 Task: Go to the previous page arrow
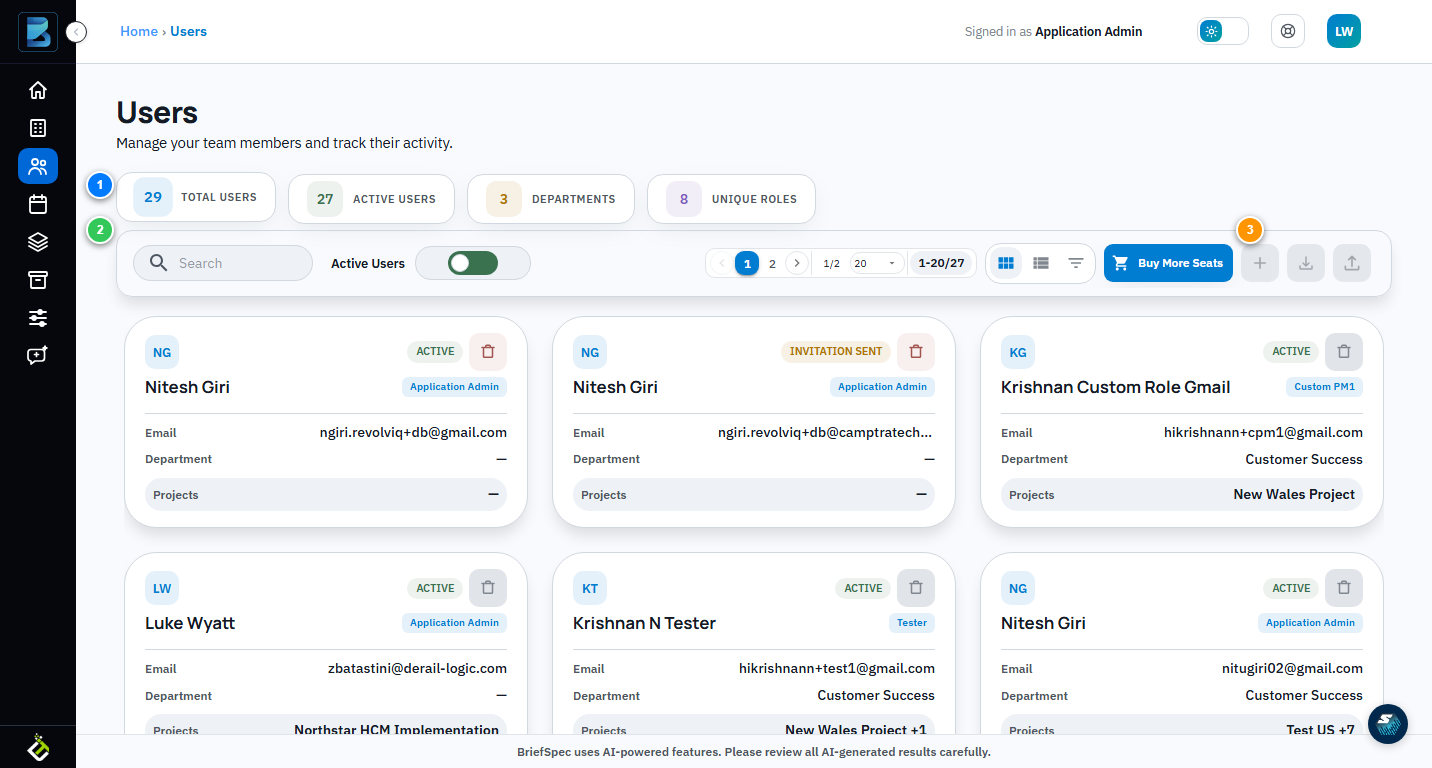pos(722,263)
